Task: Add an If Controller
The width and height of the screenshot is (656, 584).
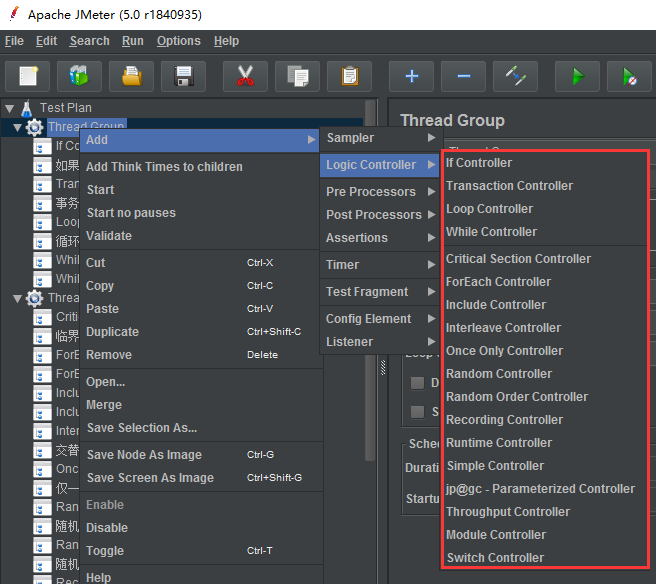Action: click(545, 163)
